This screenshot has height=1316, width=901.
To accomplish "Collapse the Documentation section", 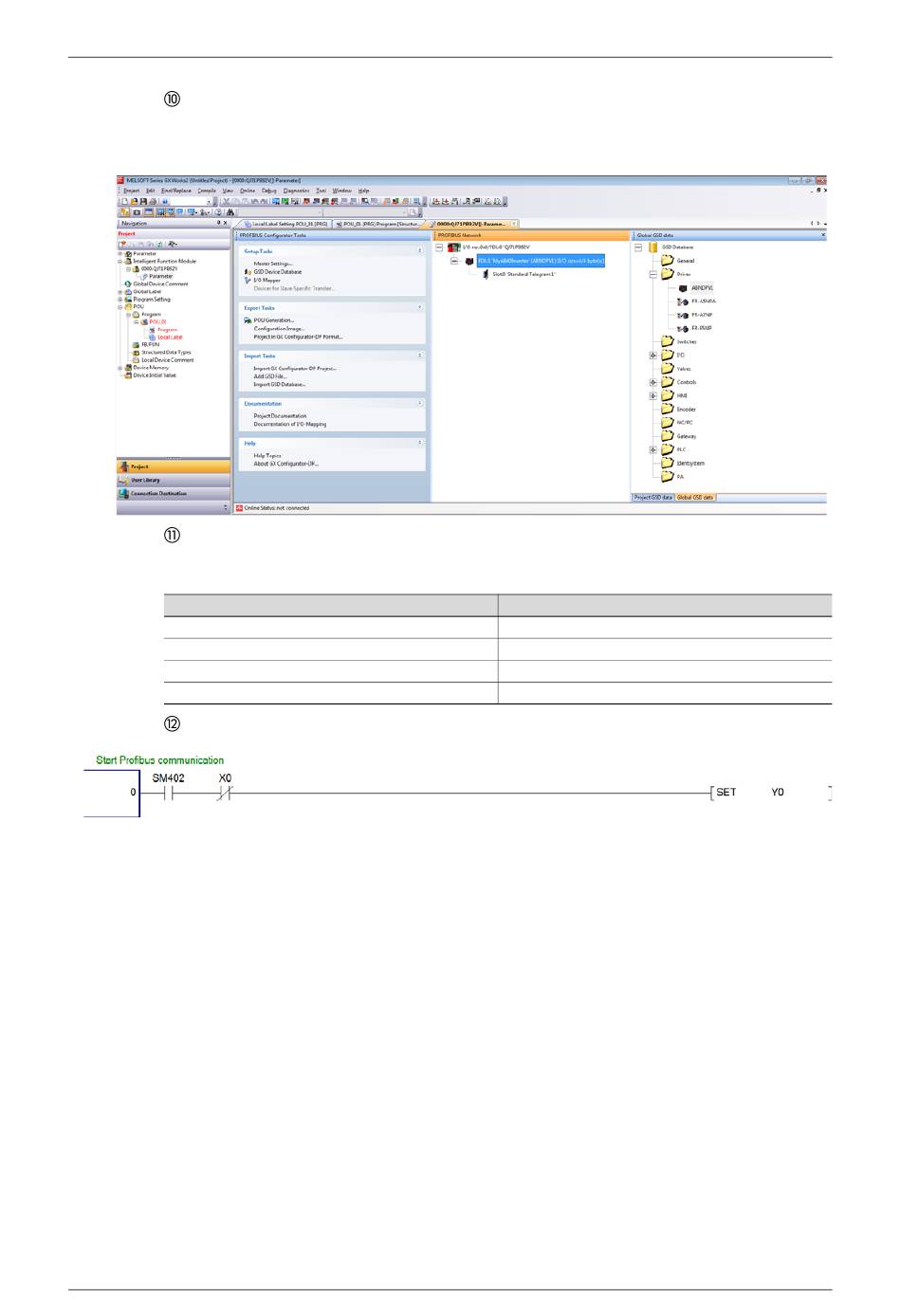I will click(x=420, y=403).
